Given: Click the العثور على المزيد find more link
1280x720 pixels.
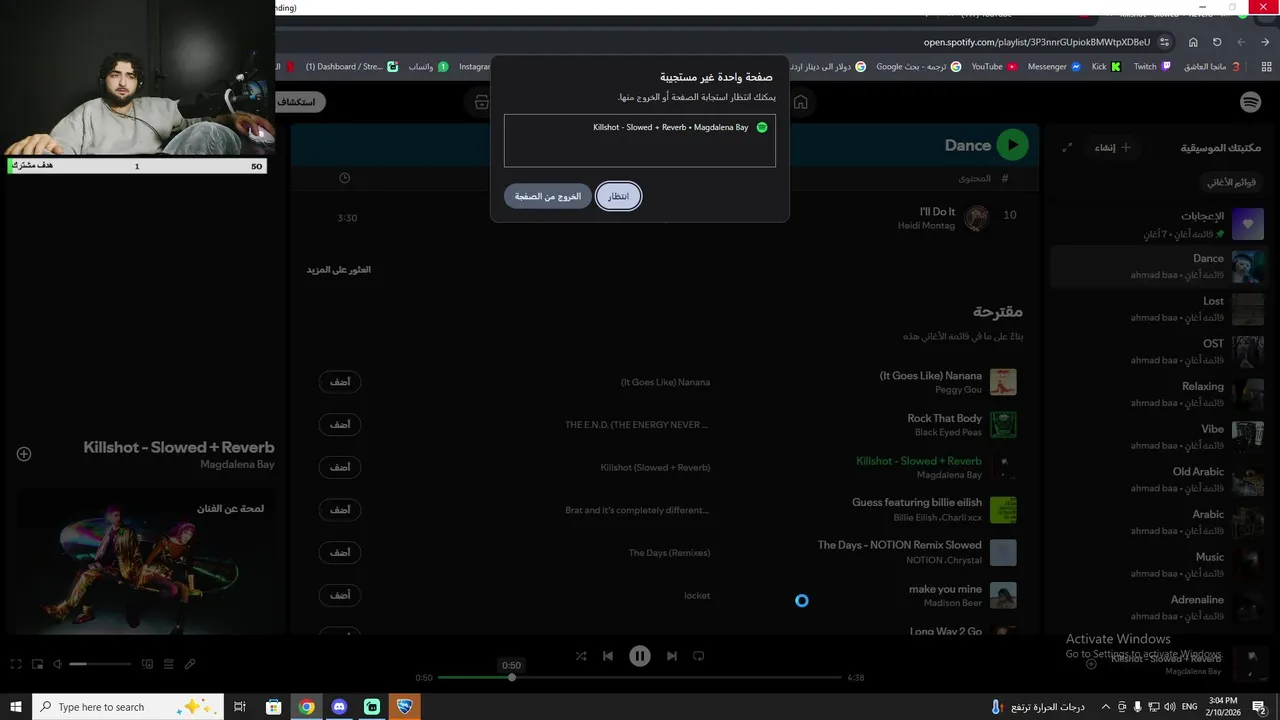Looking at the screenshot, I should pyautogui.click(x=338, y=270).
